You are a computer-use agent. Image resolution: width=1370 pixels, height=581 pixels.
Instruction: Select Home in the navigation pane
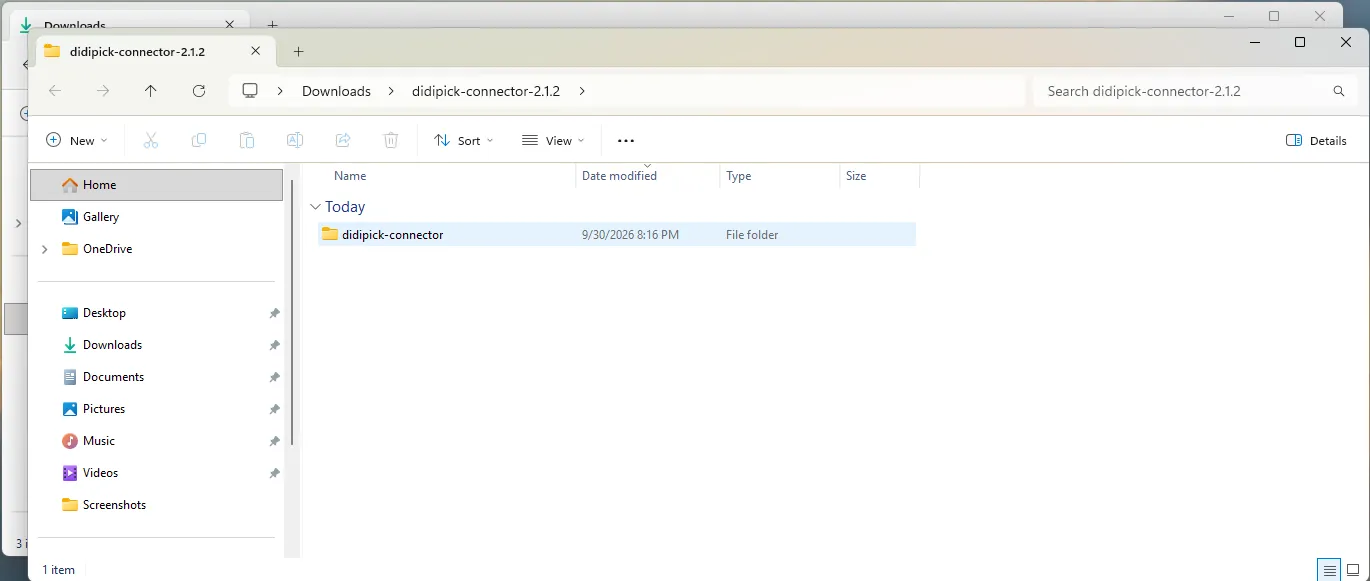click(x=157, y=185)
